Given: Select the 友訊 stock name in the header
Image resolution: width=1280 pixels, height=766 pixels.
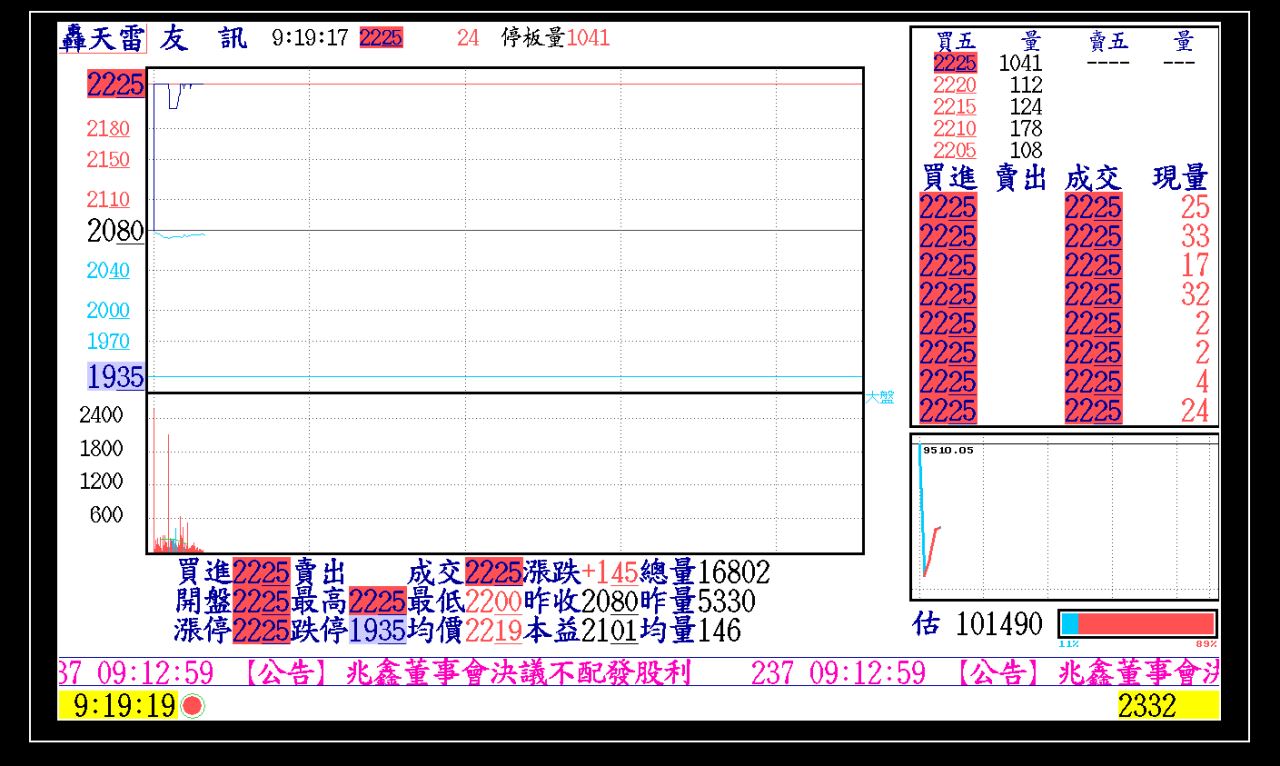Looking at the screenshot, I should click(204, 39).
